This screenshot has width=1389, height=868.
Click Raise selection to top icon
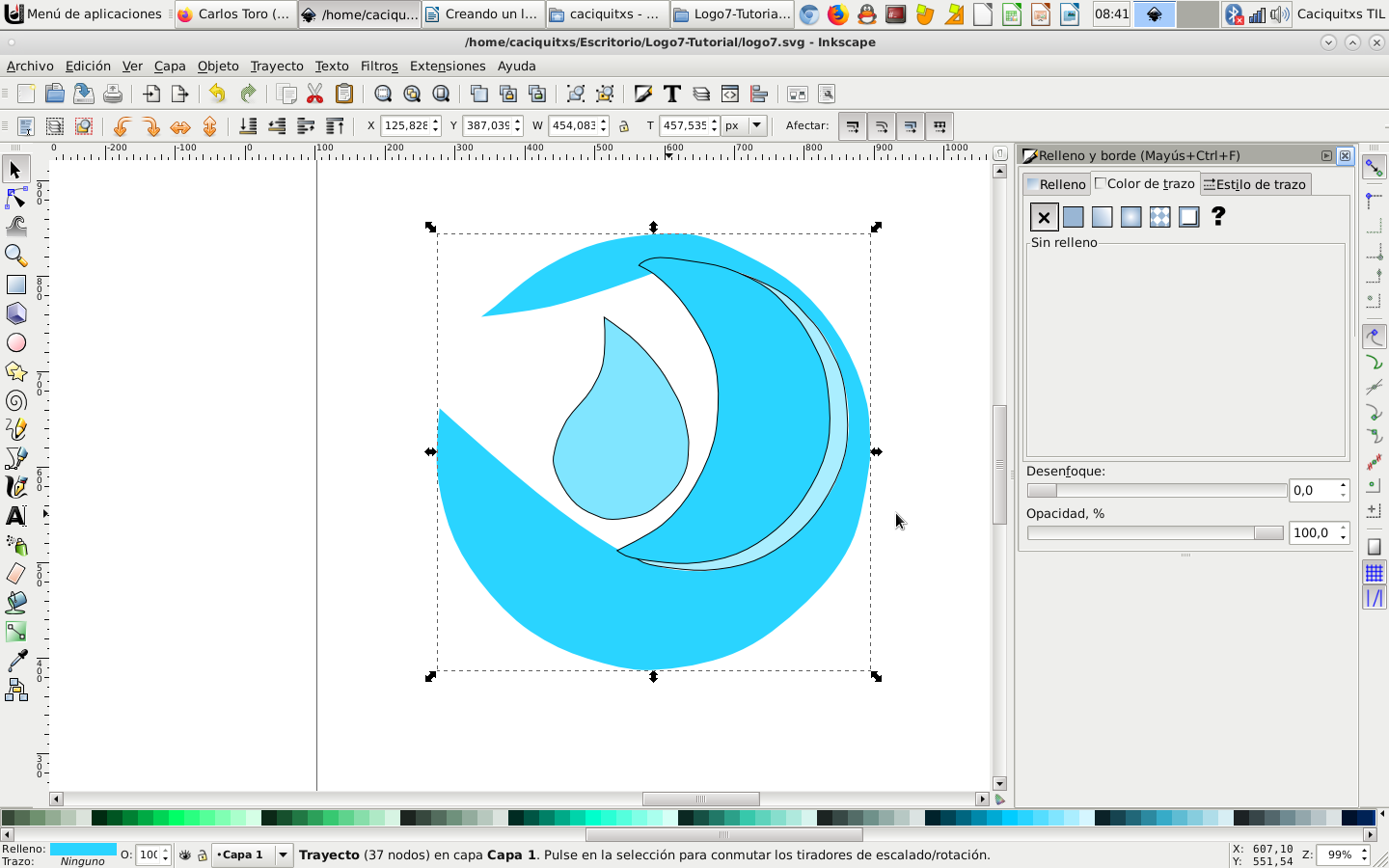coord(335,126)
